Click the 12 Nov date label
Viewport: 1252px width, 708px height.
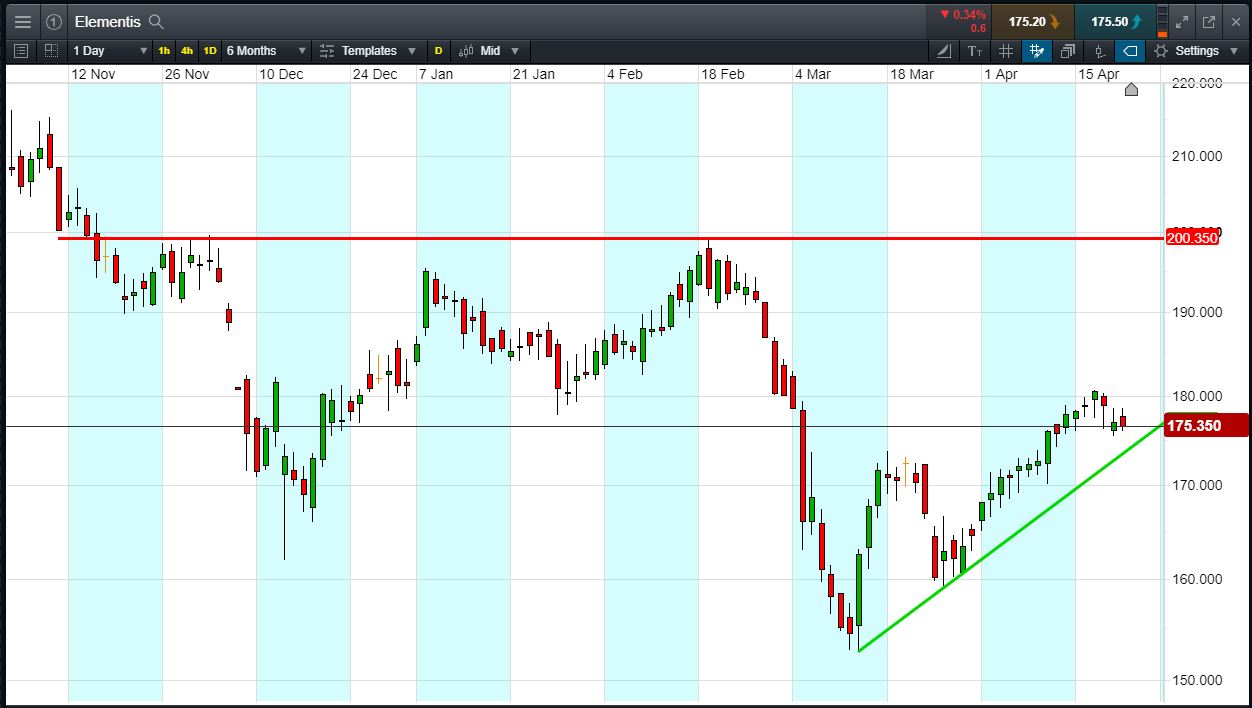(x=92, y=74)
